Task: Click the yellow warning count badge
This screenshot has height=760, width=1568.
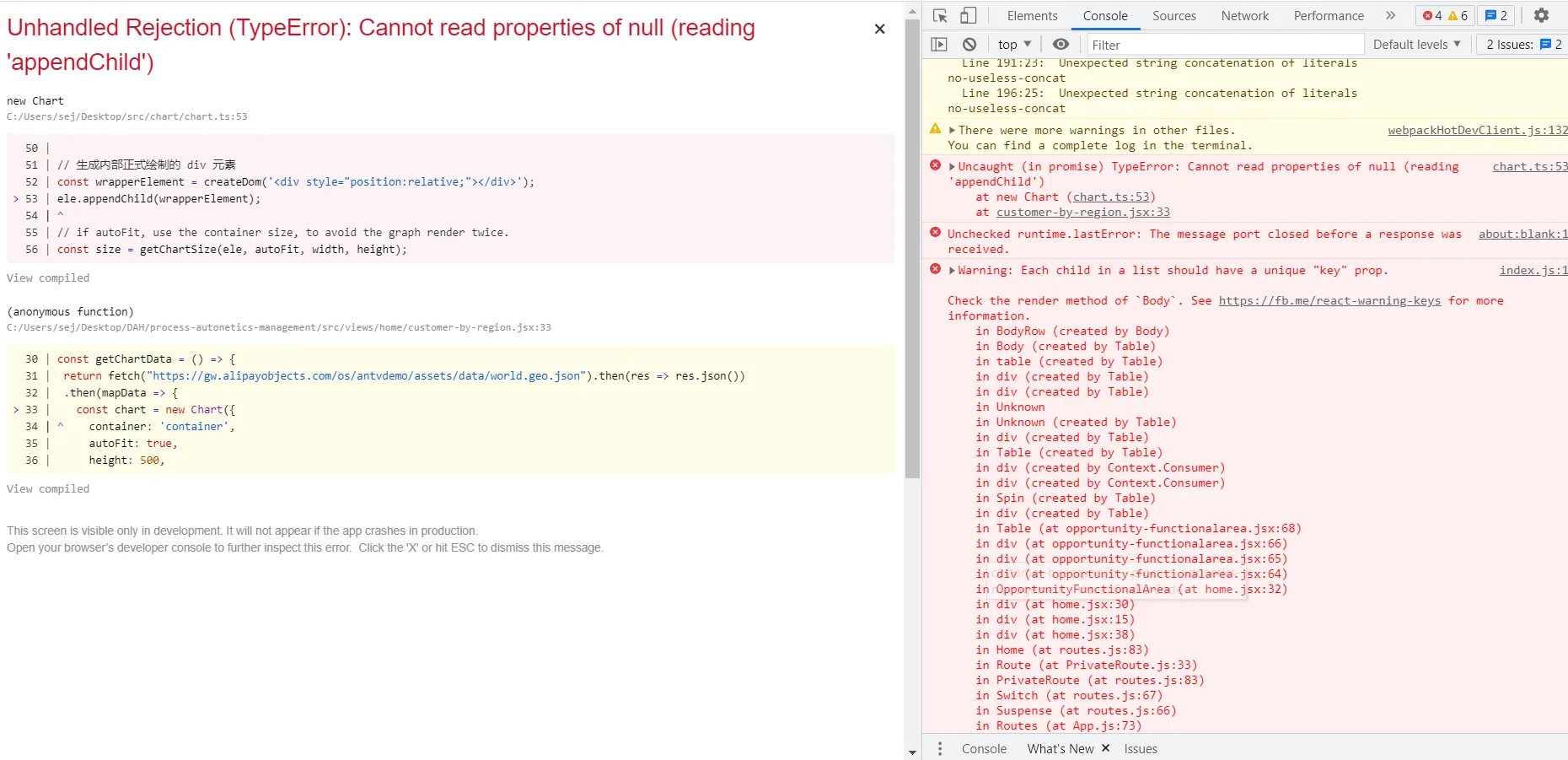Action: pos(1458,15)
